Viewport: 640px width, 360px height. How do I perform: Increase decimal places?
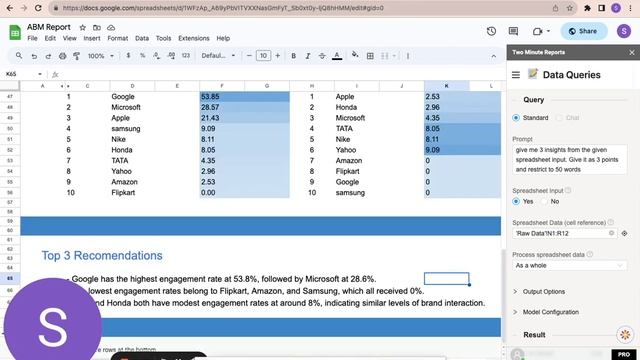pyautogui.click(x=171, y=56)
